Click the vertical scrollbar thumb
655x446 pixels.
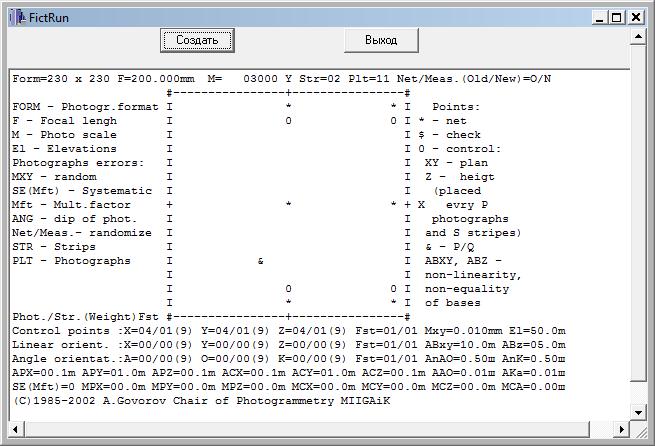click(638, 213)
